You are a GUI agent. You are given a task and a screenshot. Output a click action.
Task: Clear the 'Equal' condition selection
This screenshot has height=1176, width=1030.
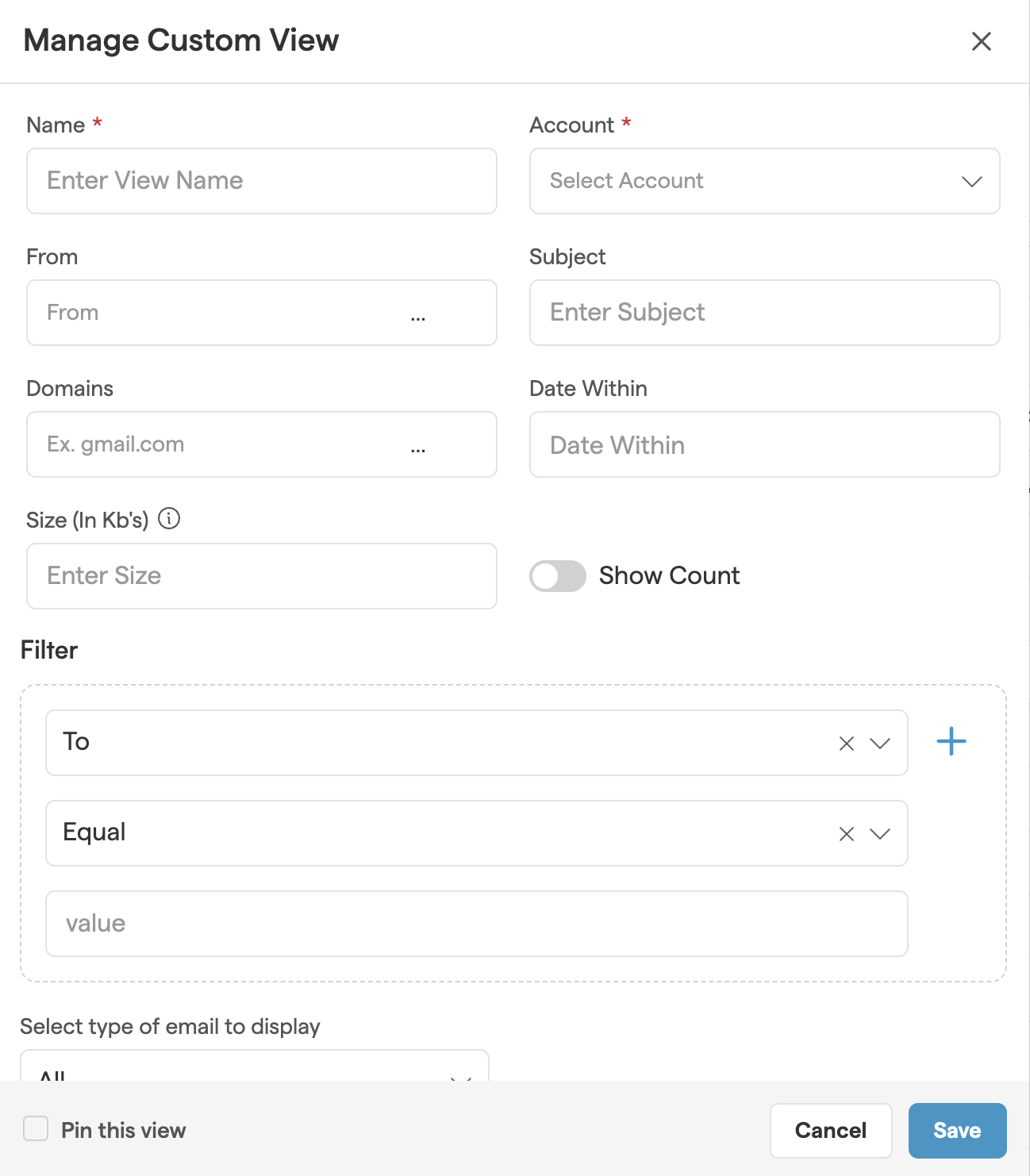coord(846,834)
